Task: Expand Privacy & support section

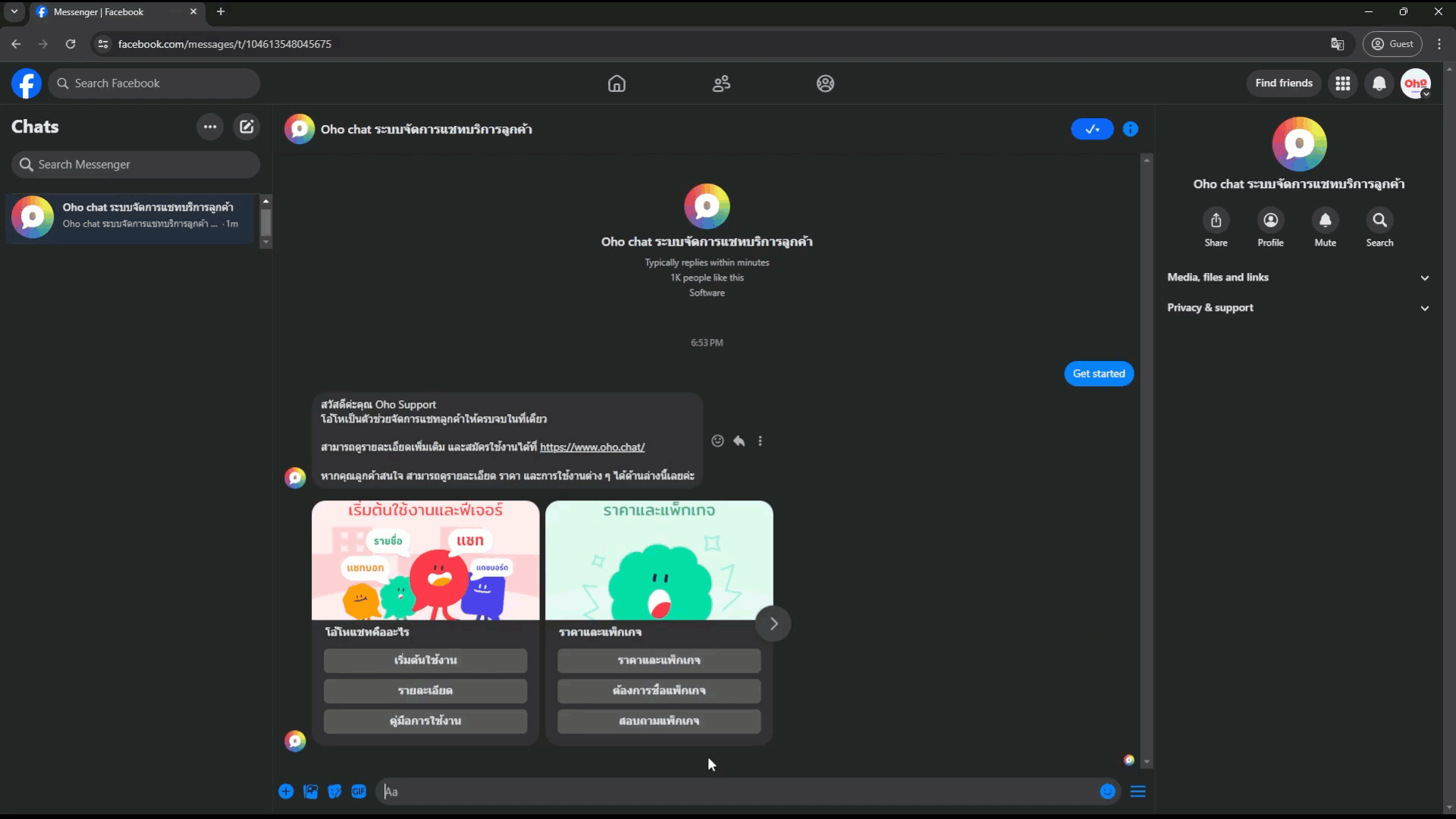Action: point(1298,308)
